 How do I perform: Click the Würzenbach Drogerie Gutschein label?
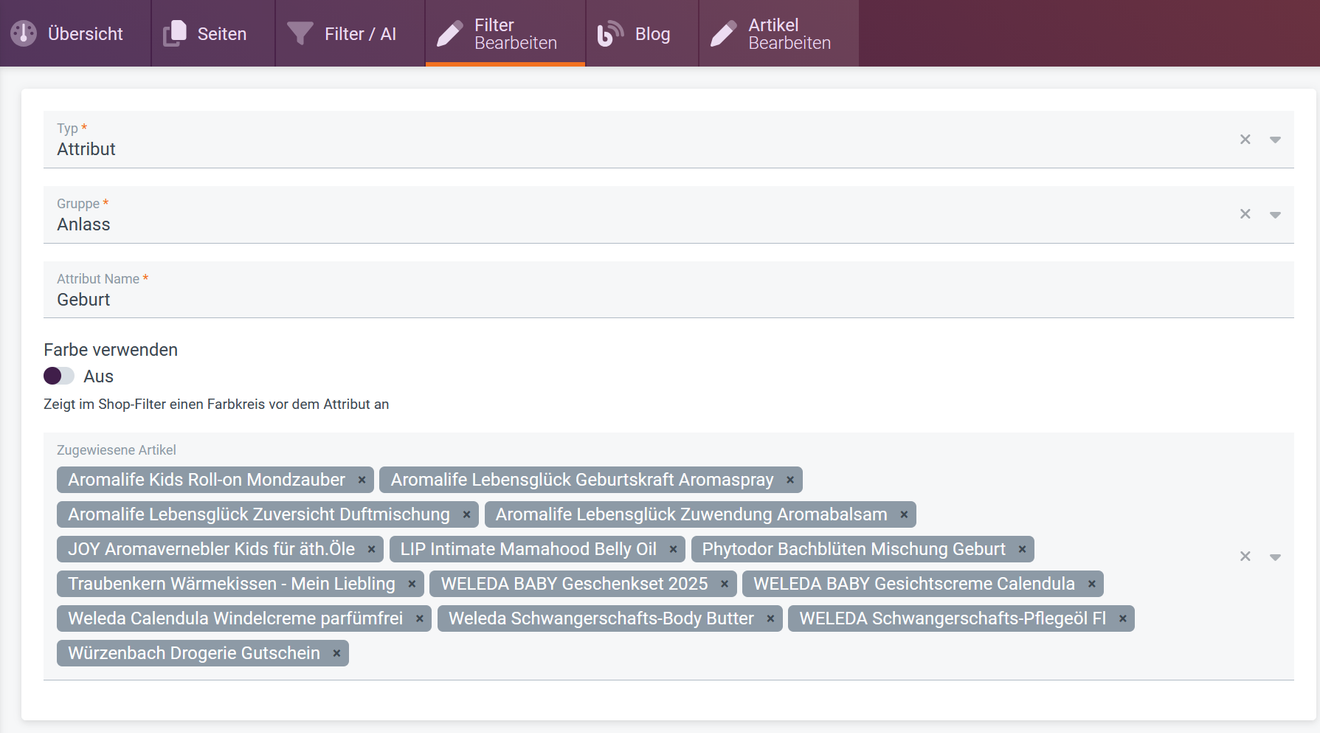pyautogui.click(x=194, y=653)
